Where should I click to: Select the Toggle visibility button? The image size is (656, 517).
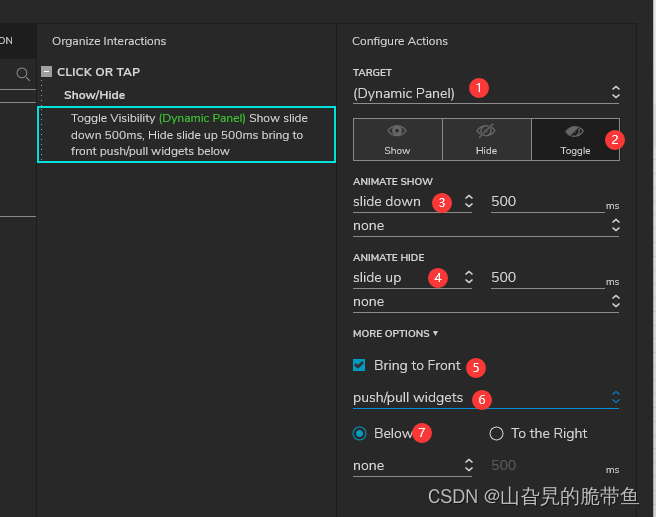575,139
